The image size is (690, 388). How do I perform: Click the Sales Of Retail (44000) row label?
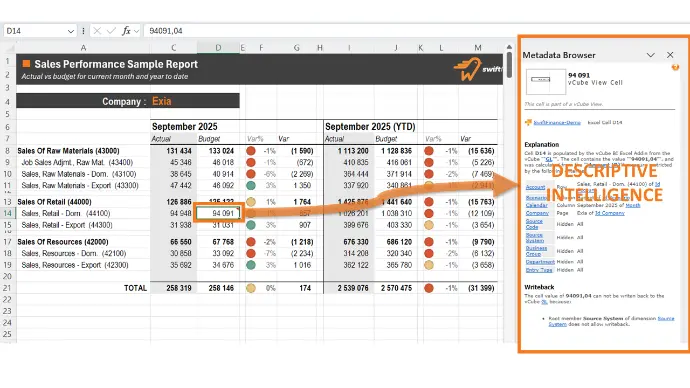pos(55,202)
